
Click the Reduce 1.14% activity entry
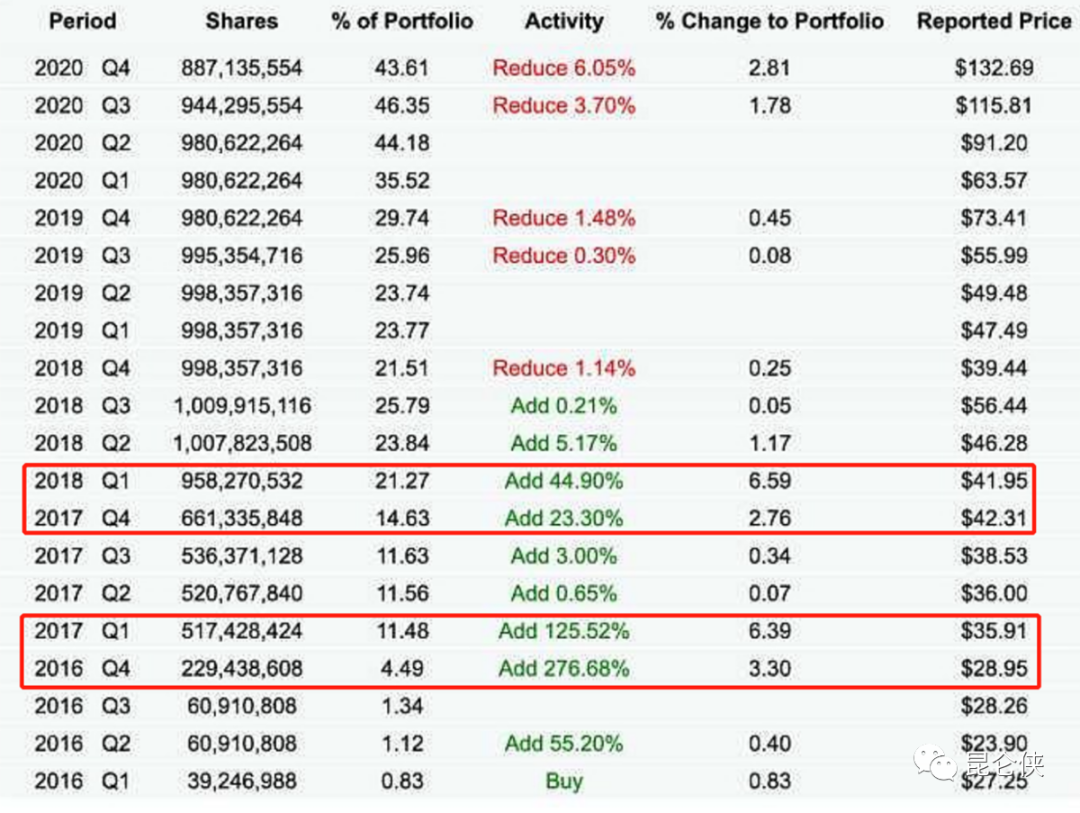point(564,368)
